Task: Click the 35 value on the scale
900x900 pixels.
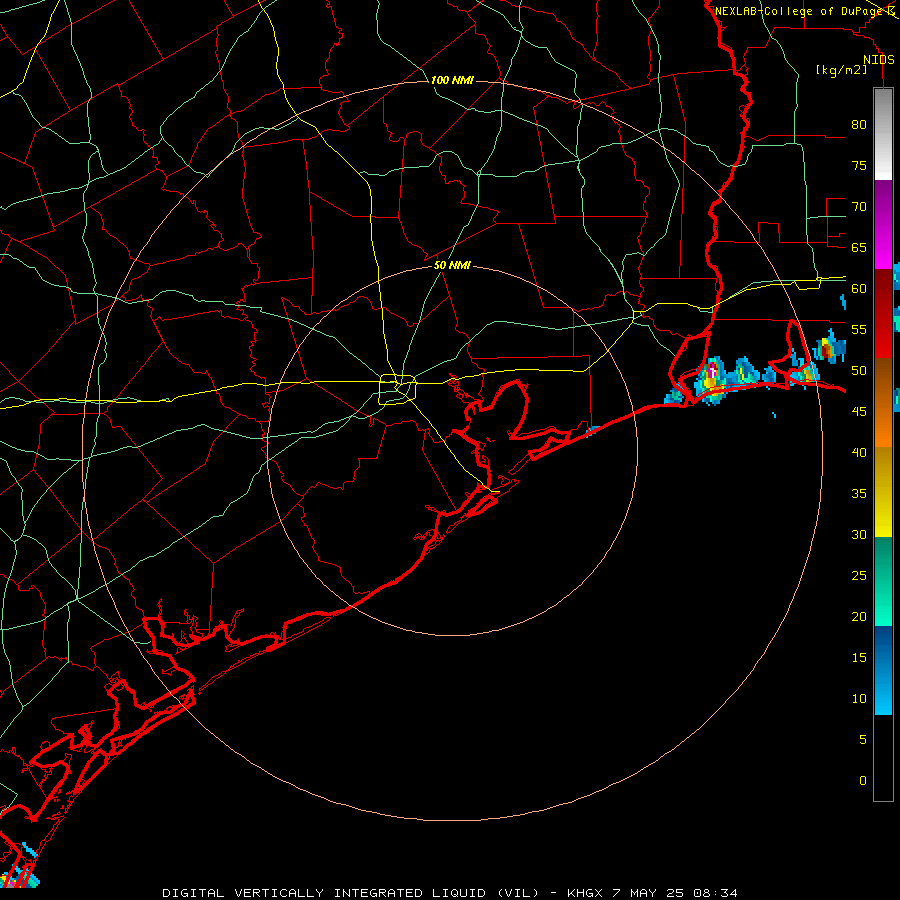Action: point(859,494)
